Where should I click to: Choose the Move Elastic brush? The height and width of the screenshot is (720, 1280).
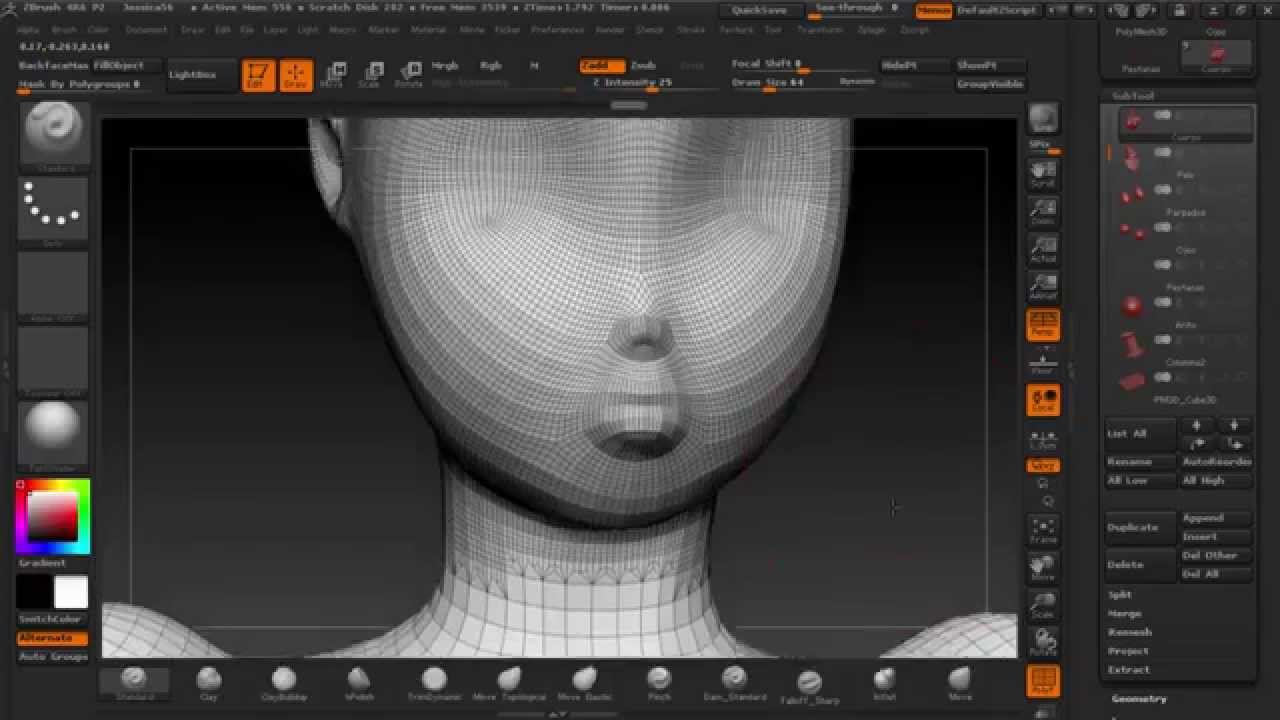584,684
